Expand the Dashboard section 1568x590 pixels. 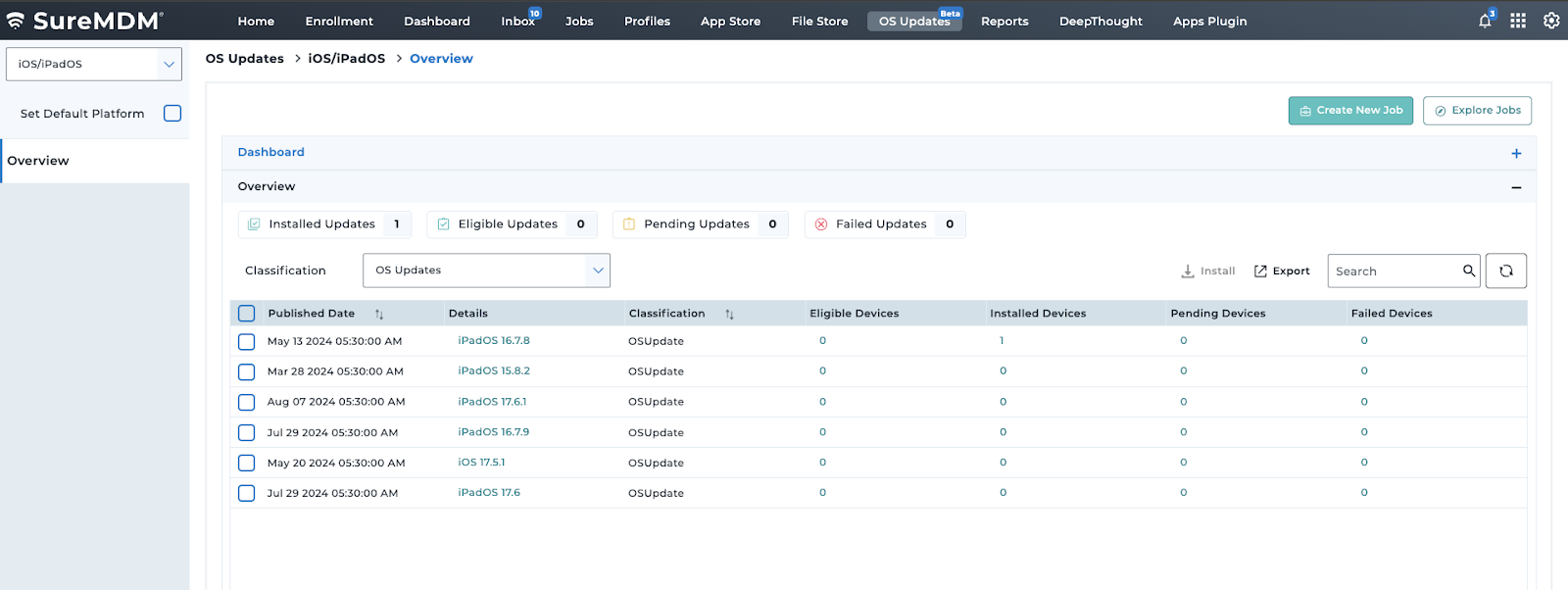[x=1516, y=153]
